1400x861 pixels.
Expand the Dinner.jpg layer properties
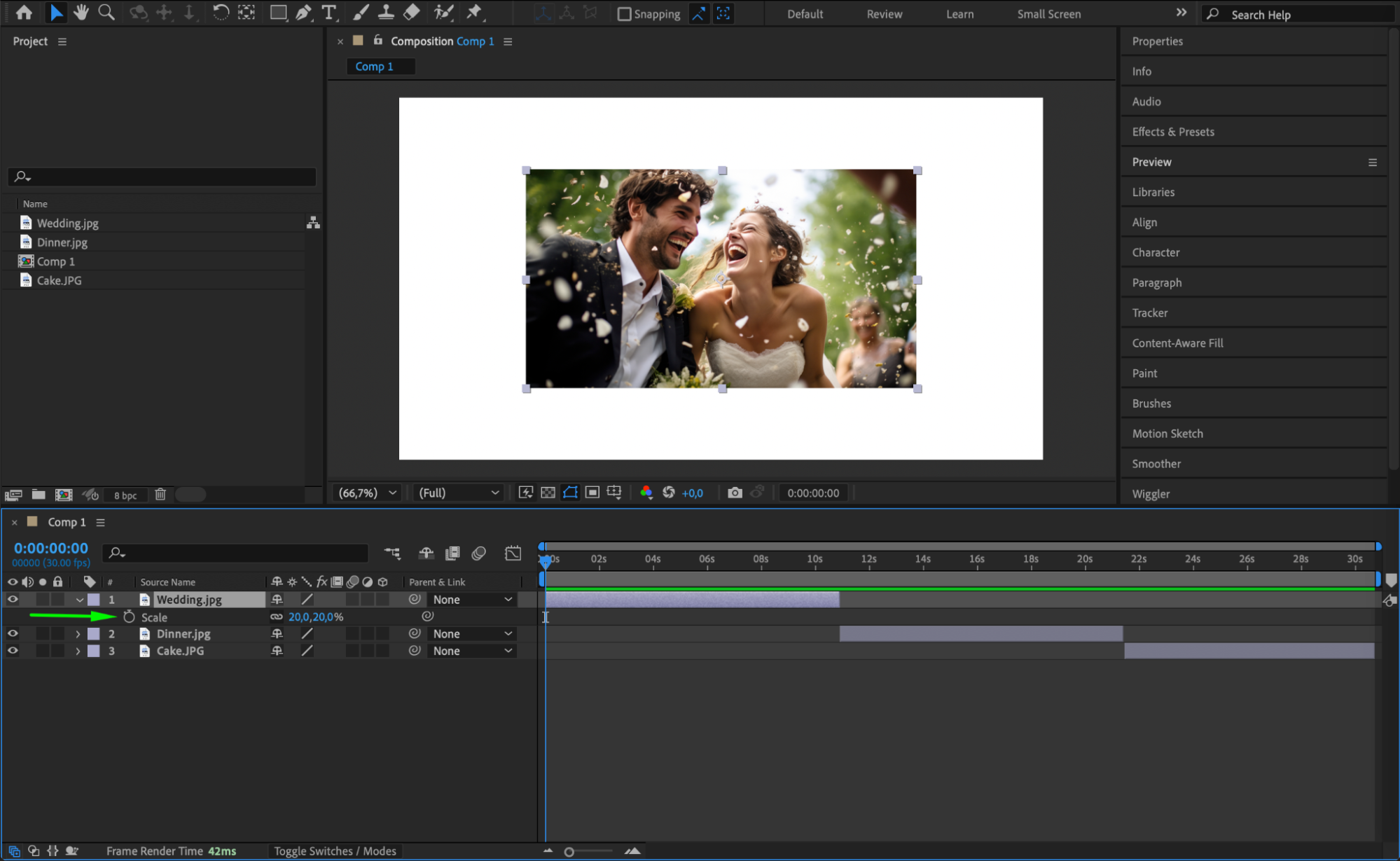(78, 634)
